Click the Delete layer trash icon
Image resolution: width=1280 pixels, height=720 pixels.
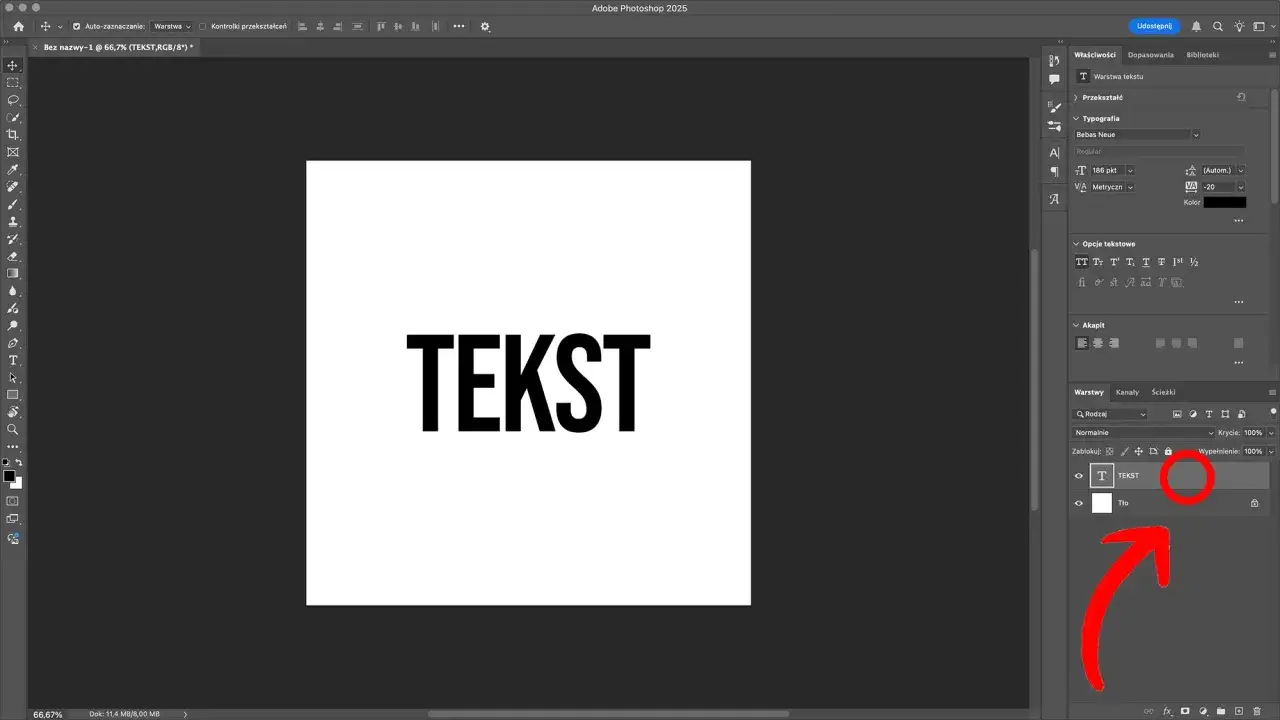[1257, 711]
